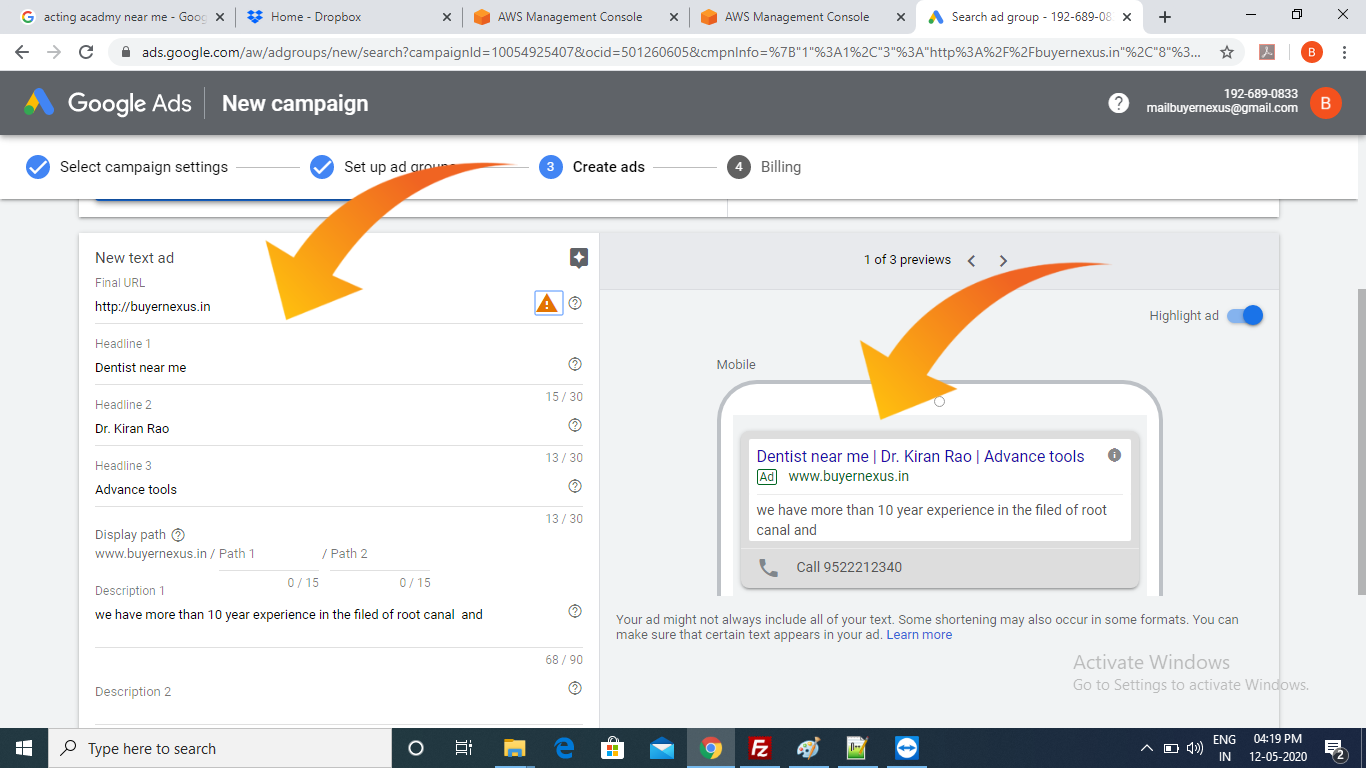Click the ENG IN language indicator
The image size is (1366, 768).
(x=1224, y=748)
